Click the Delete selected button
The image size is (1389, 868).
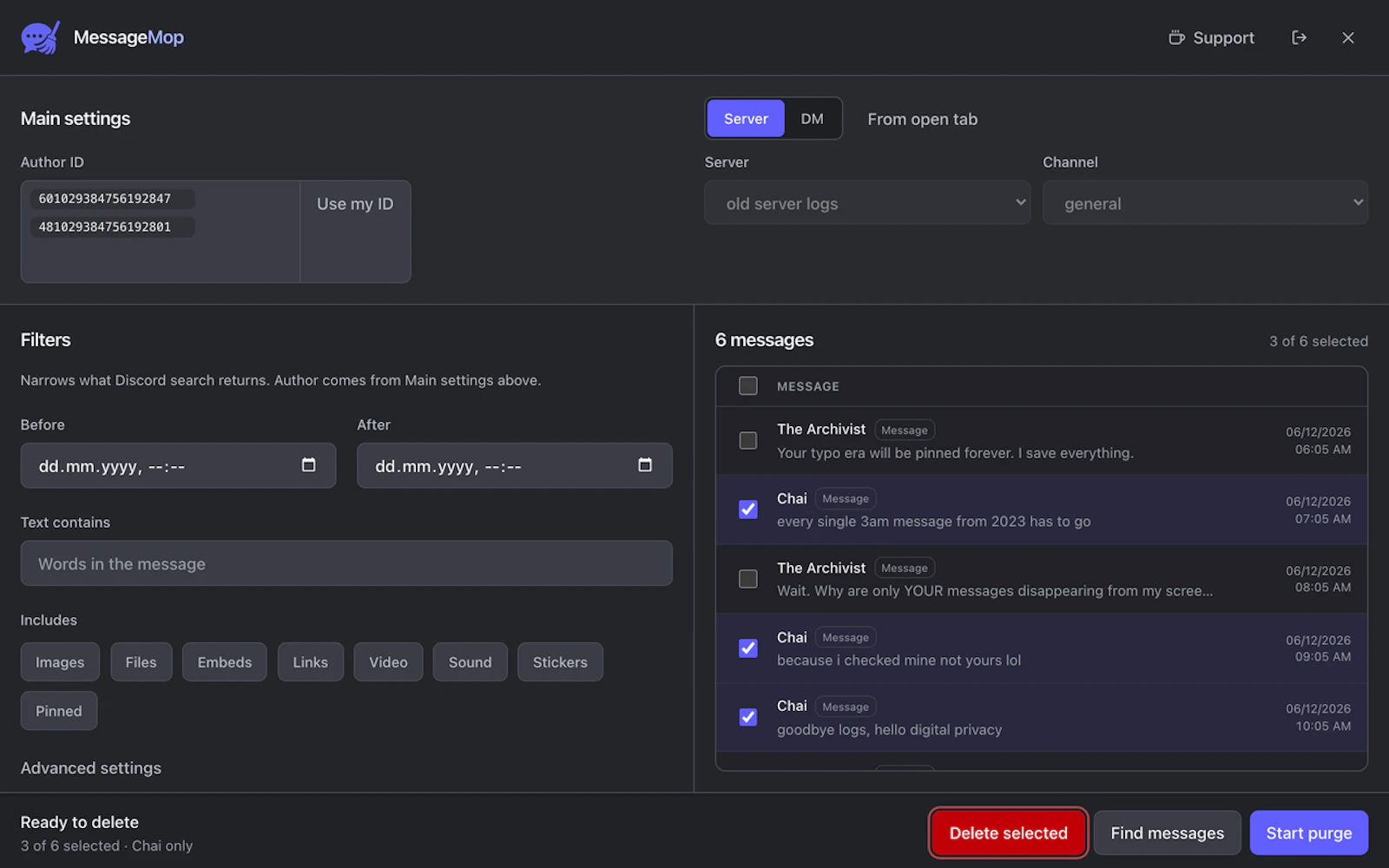coord(1008,833)
